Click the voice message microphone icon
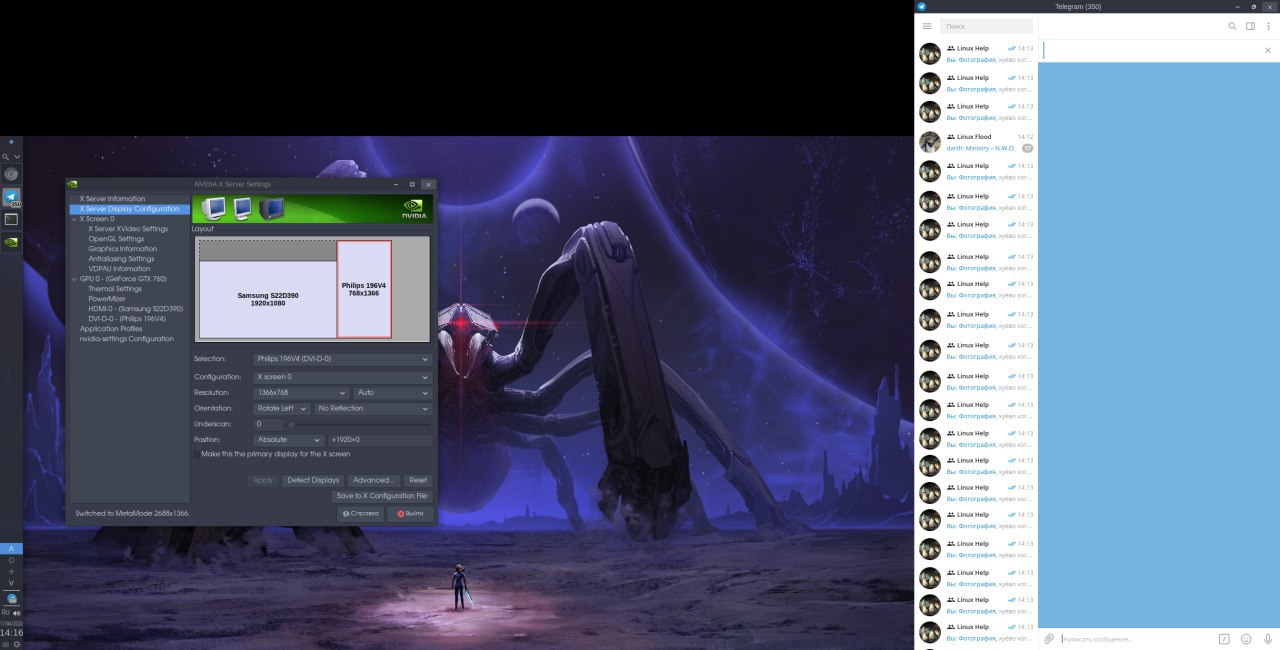This screenshot has width=1280, height=650. pos(1268,638)
